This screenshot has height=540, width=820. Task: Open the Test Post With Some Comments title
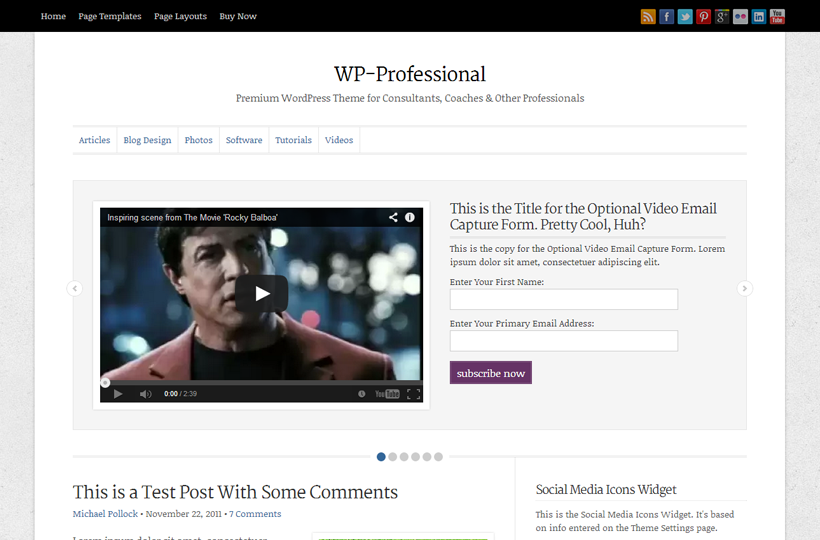(235, 492)
